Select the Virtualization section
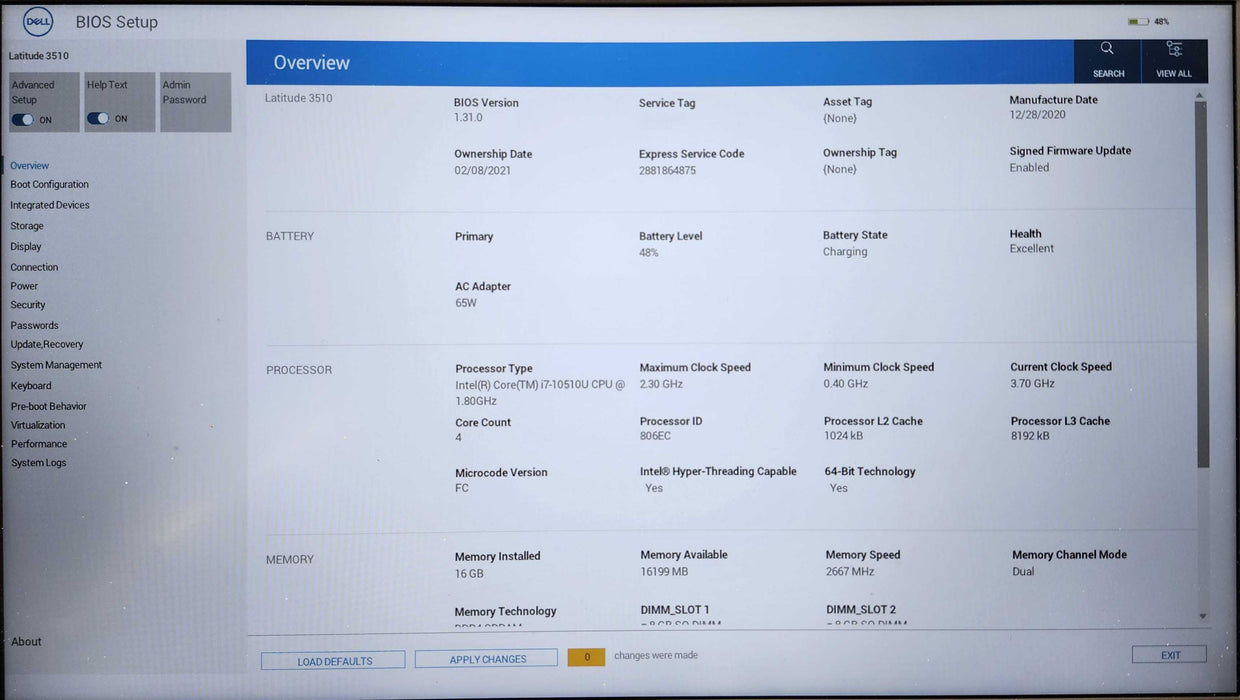Viewport: 1240px width, 700px height. (37, 424)
